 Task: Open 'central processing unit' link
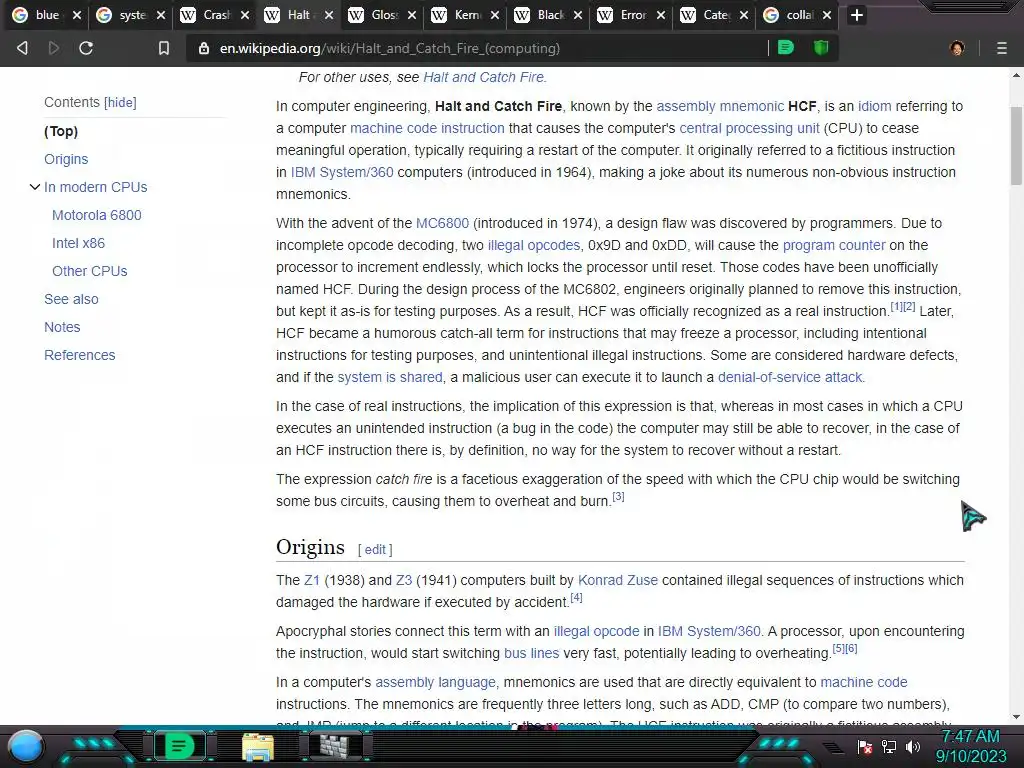click(749, 129)
